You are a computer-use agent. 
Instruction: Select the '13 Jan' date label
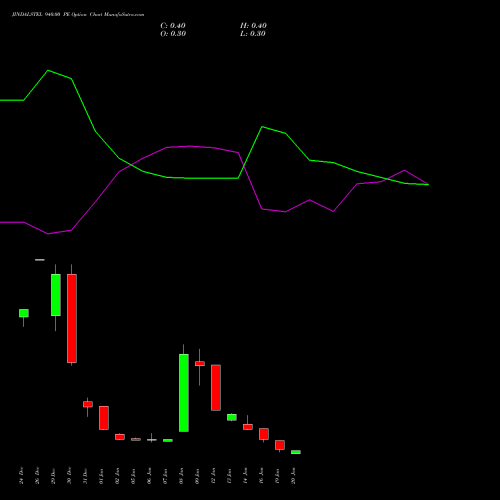[230, 475]
